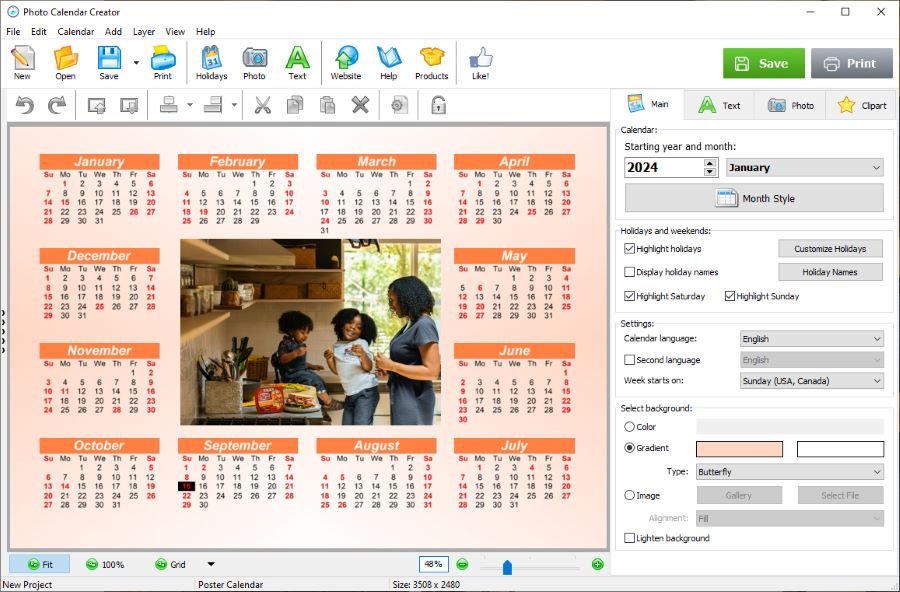Viewport: 900px width, 592px height.
Task: Uncheck Highlight Saturday
Action: (x=630, y=296)
